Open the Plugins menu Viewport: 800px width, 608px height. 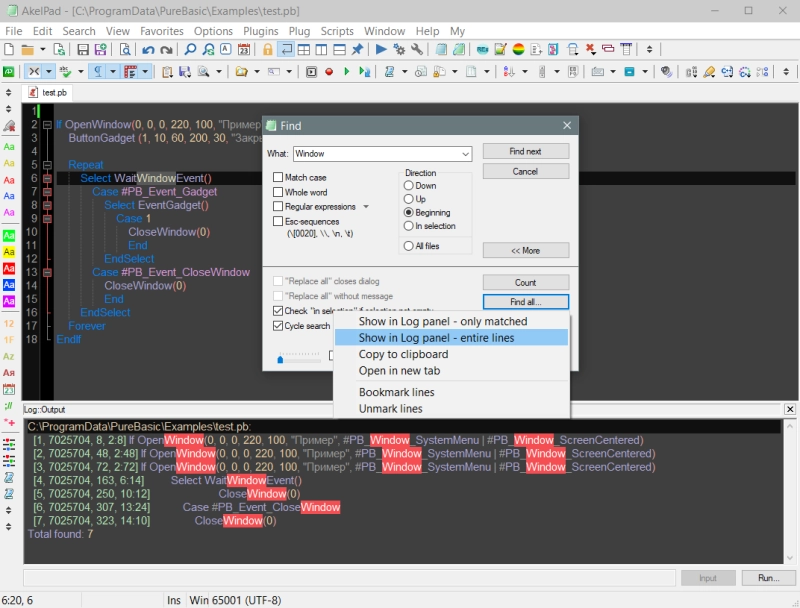(261, 31)
